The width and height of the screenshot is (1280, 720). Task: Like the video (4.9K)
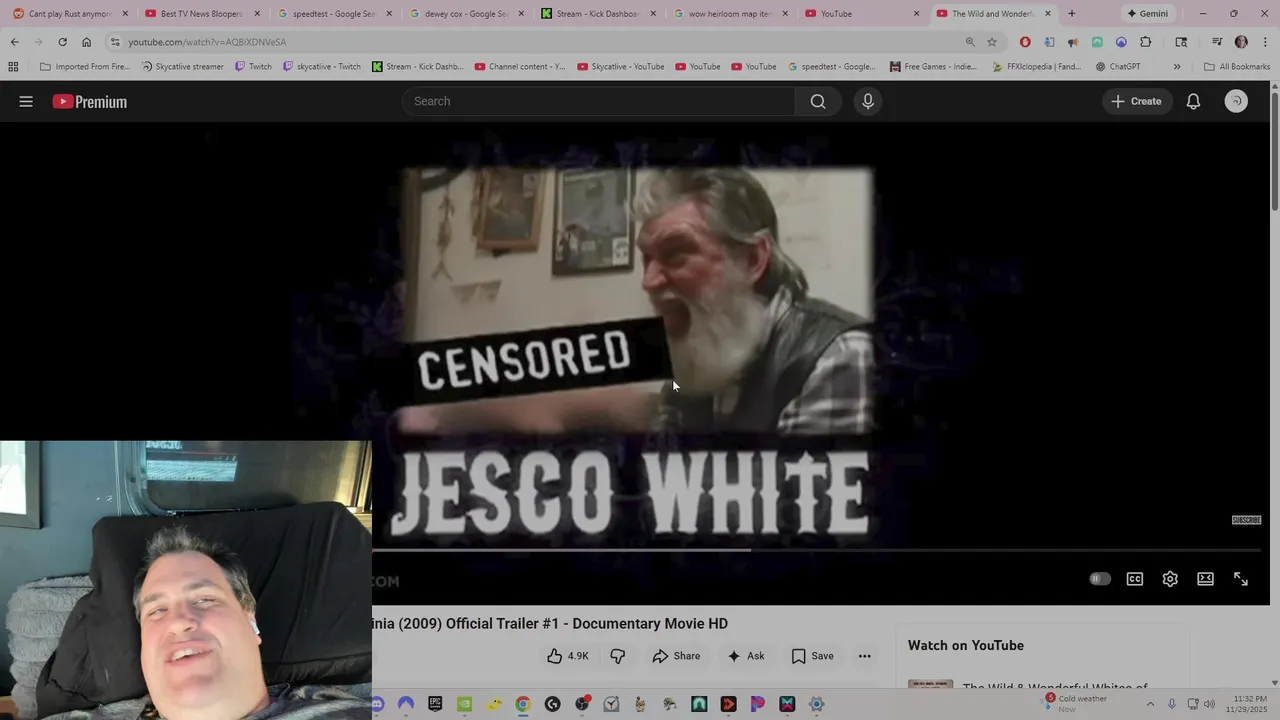tap(568, 656)
